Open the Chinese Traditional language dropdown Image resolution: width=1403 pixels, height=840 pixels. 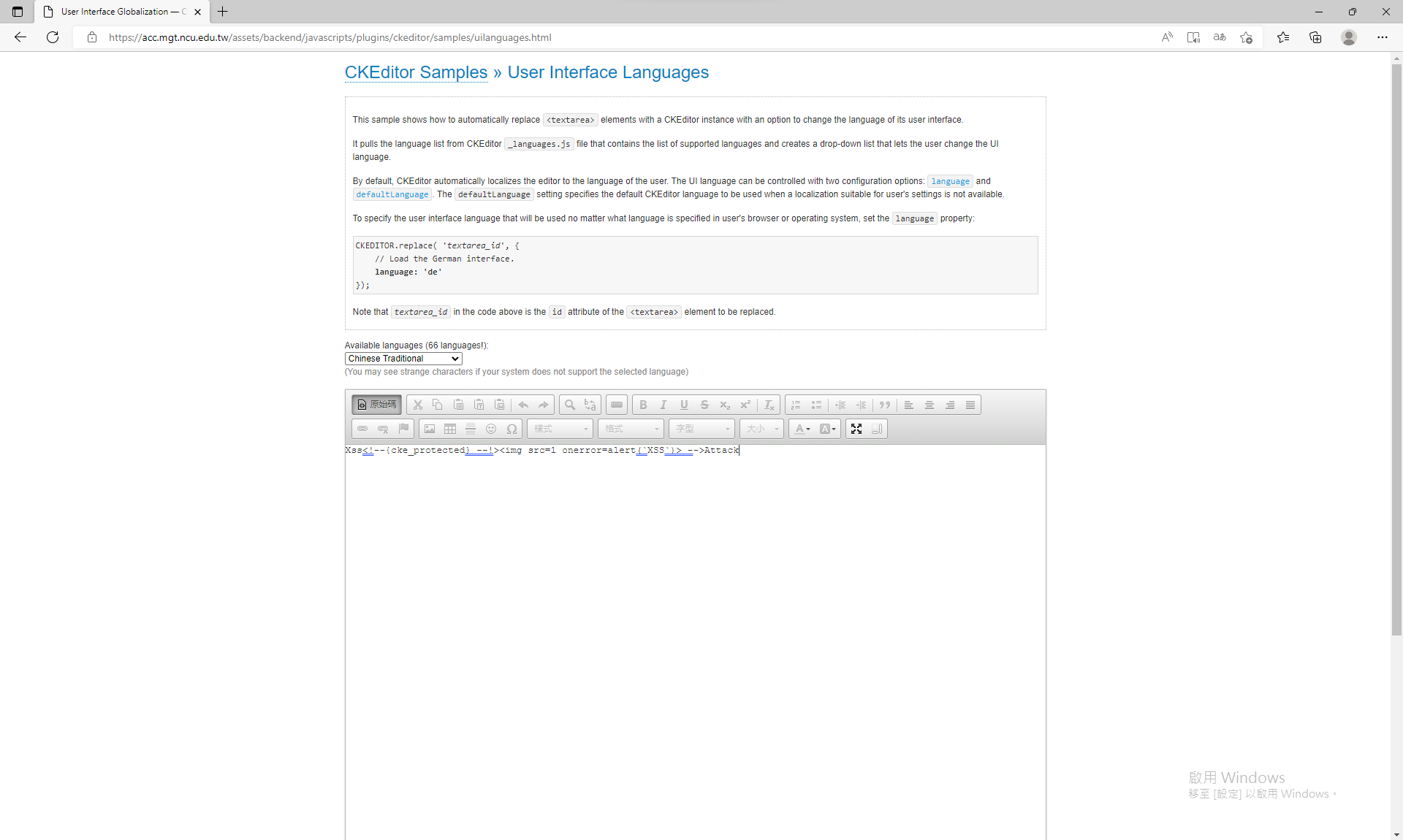[403, 359]
